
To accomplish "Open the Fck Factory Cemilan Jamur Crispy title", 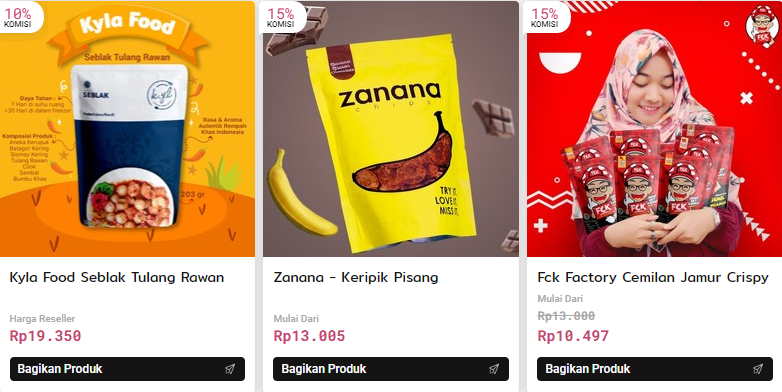I will coord(653,277).
